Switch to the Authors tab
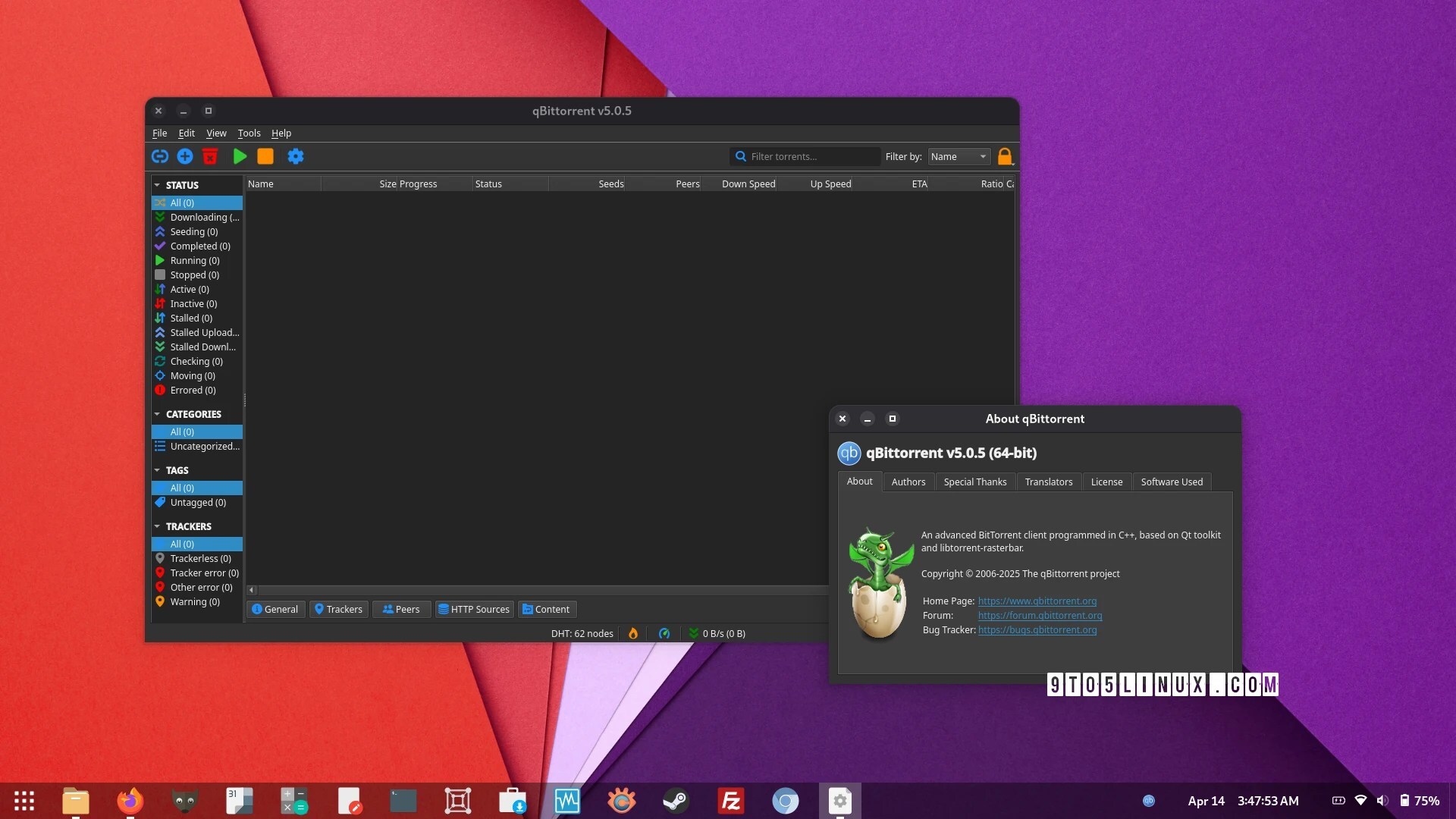Screen dimensions: 1456x819 click(908, 482)
